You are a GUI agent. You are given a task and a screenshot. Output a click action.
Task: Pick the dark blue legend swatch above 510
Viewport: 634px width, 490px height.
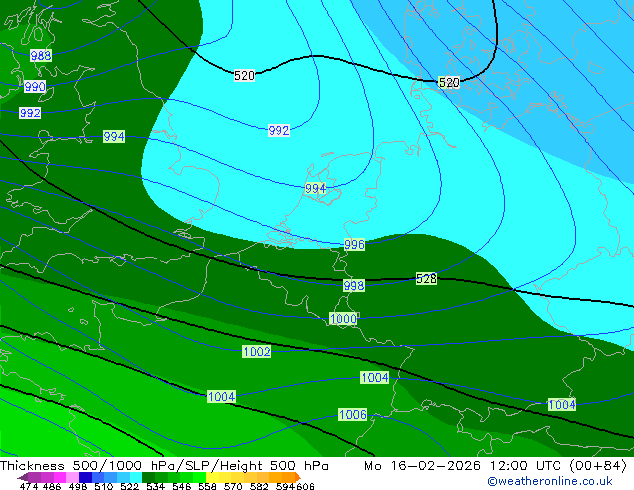(85, 477)
